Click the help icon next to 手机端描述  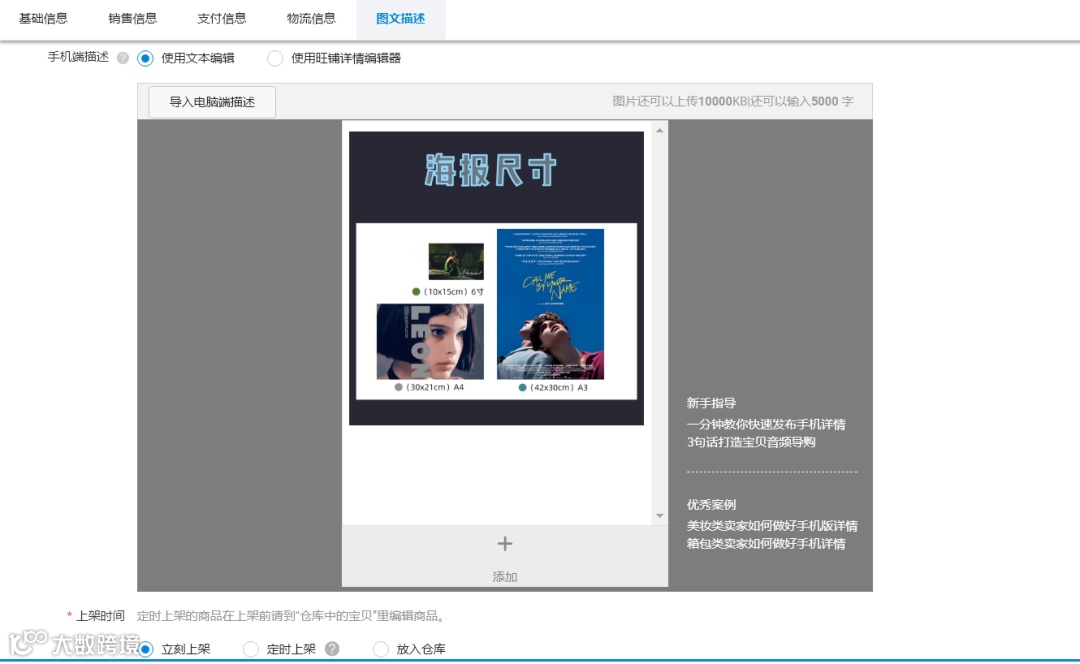pos(123,58)
